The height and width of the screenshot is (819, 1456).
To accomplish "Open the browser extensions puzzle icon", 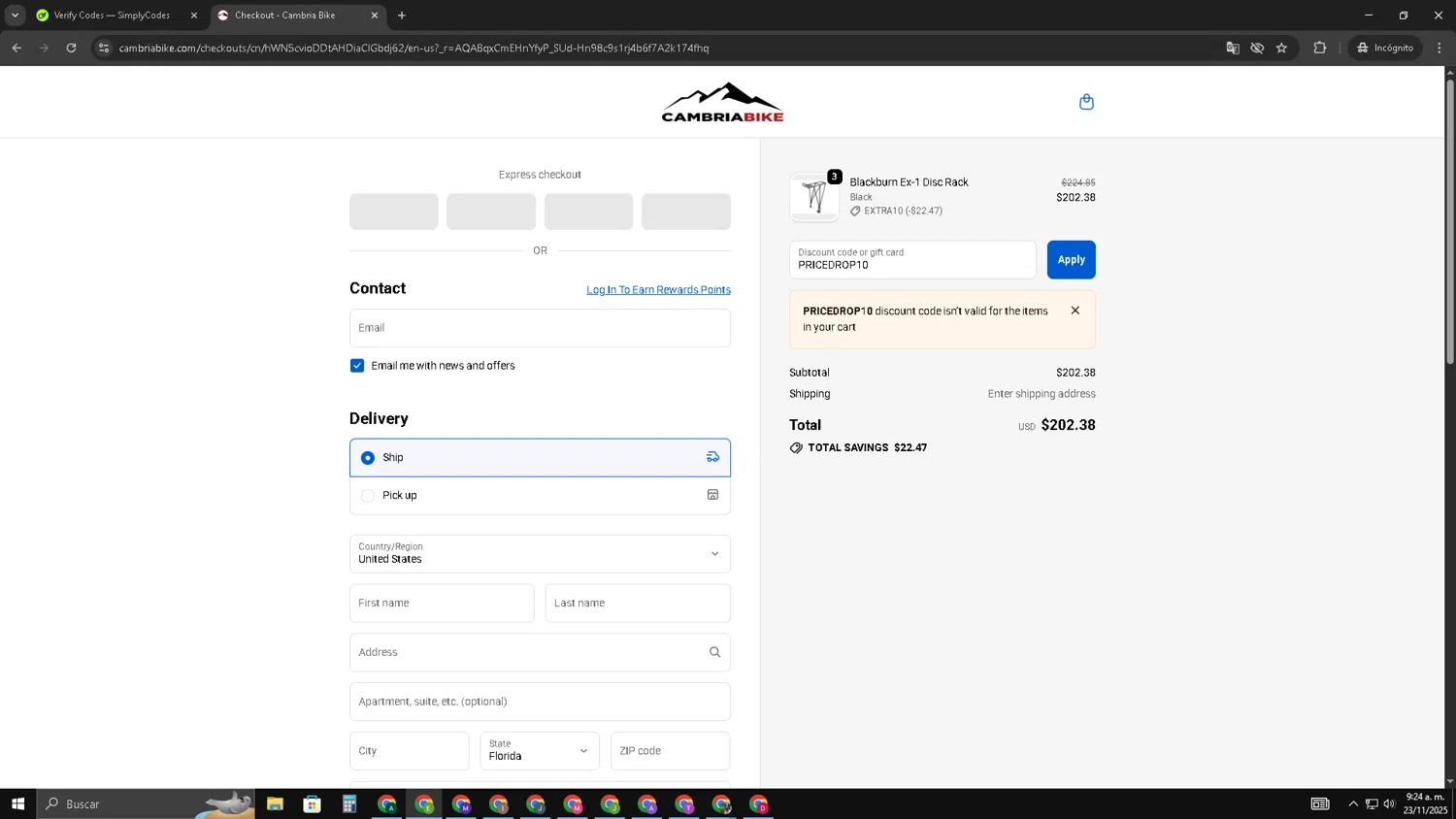I will [x=1319, y=48].
